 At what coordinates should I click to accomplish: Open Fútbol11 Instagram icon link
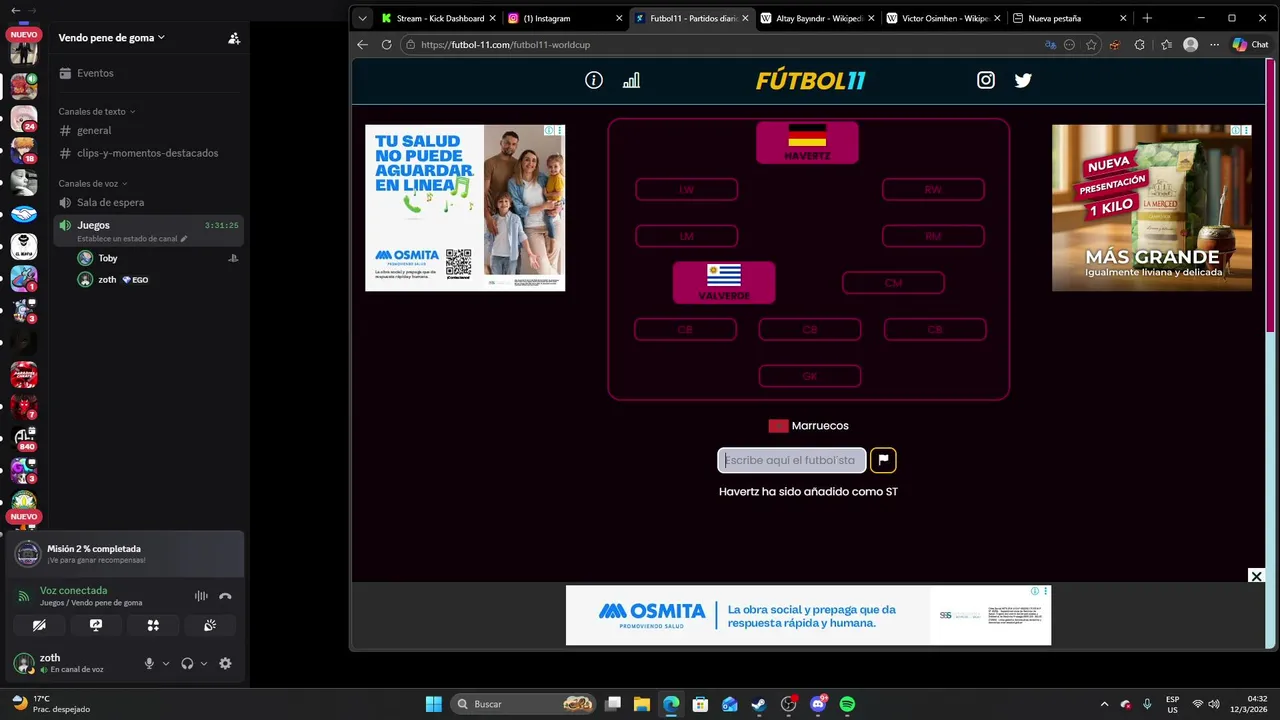click(986, 80)
